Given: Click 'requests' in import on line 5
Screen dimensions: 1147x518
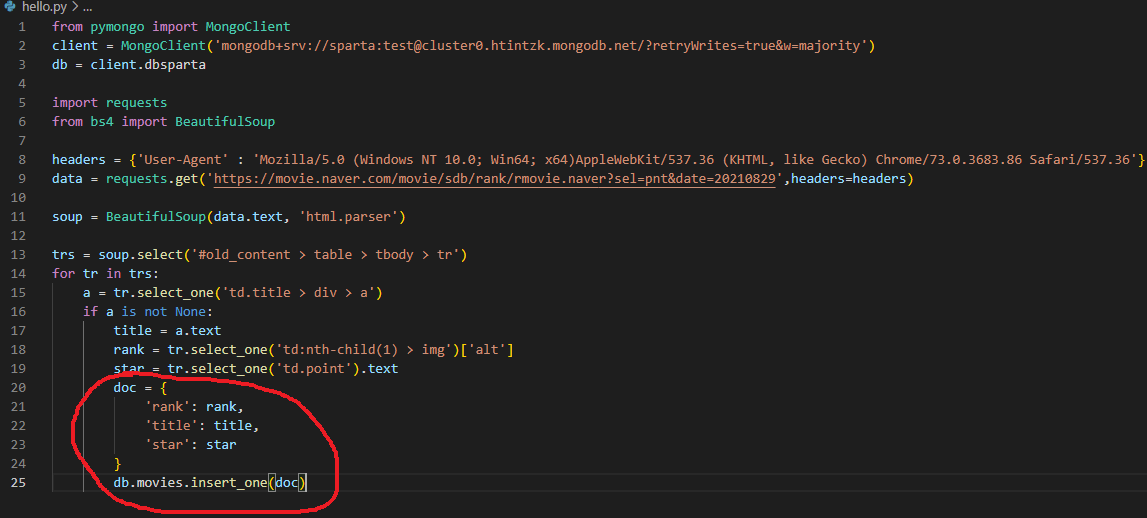Looking at the screenshot, I should click(x=136, y=102).
